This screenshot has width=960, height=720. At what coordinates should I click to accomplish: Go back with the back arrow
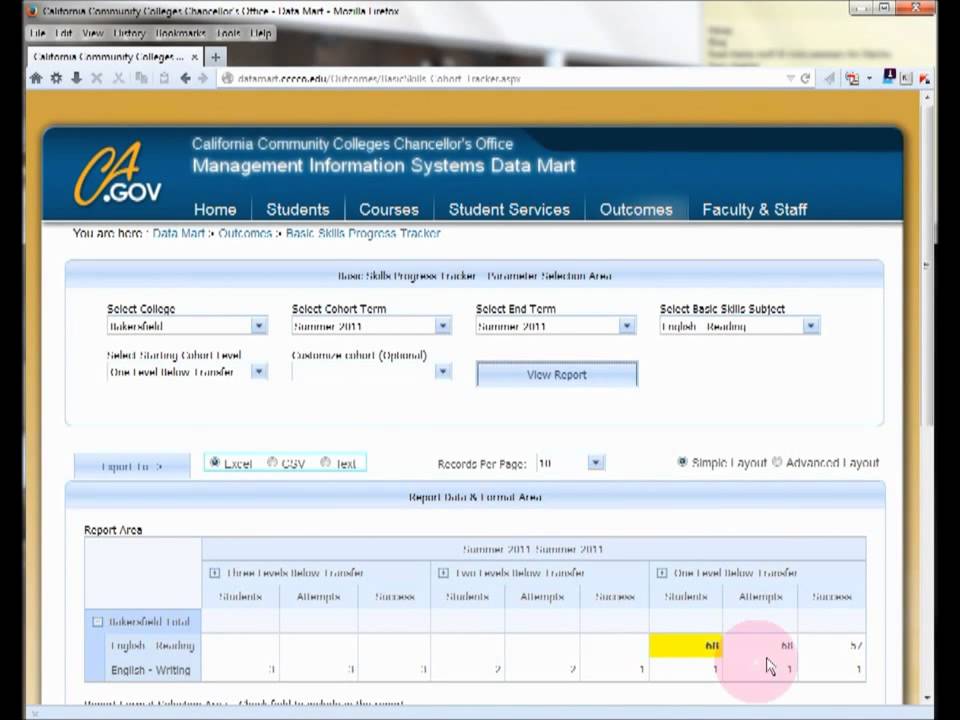[185, 78]
